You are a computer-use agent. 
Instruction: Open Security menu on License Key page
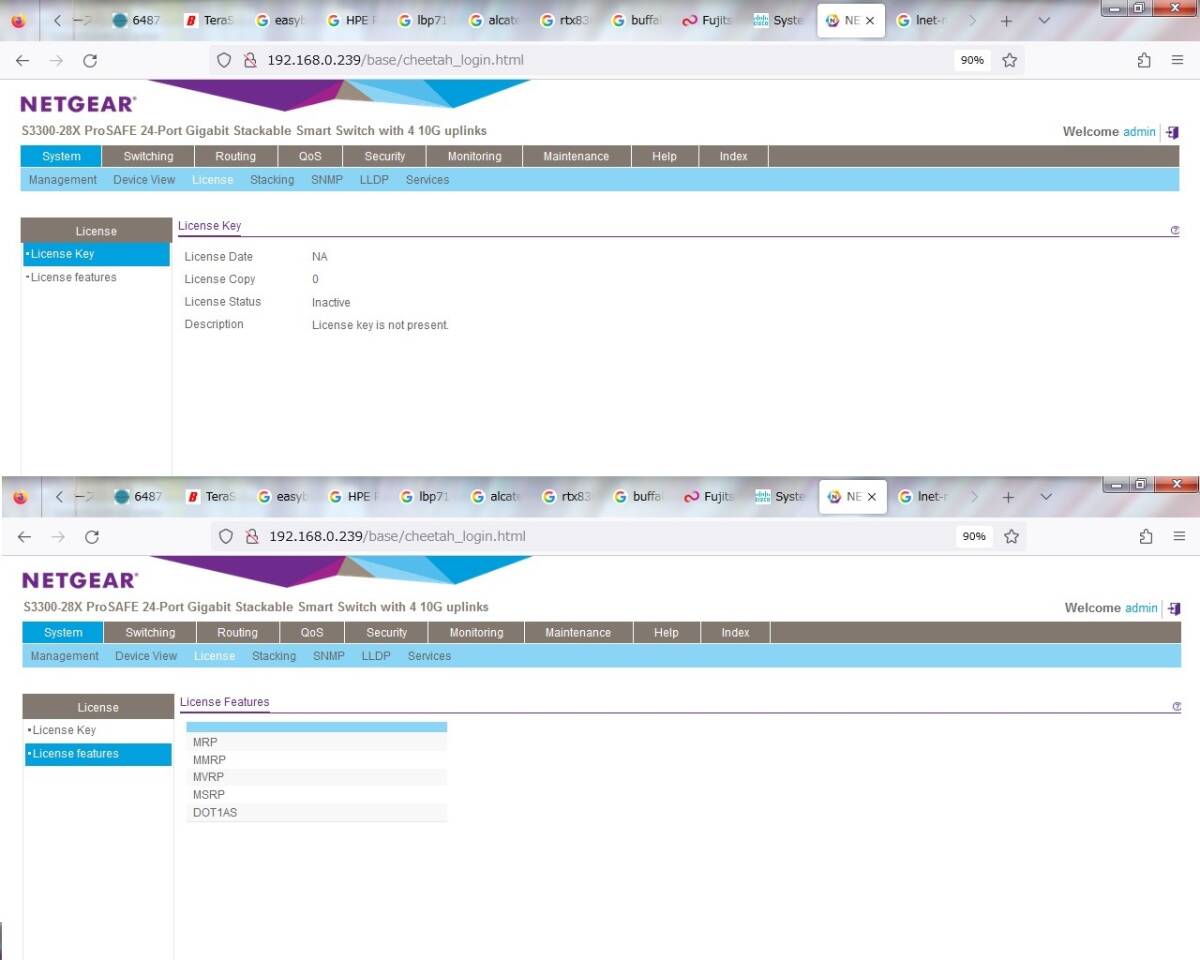(385, 156)
